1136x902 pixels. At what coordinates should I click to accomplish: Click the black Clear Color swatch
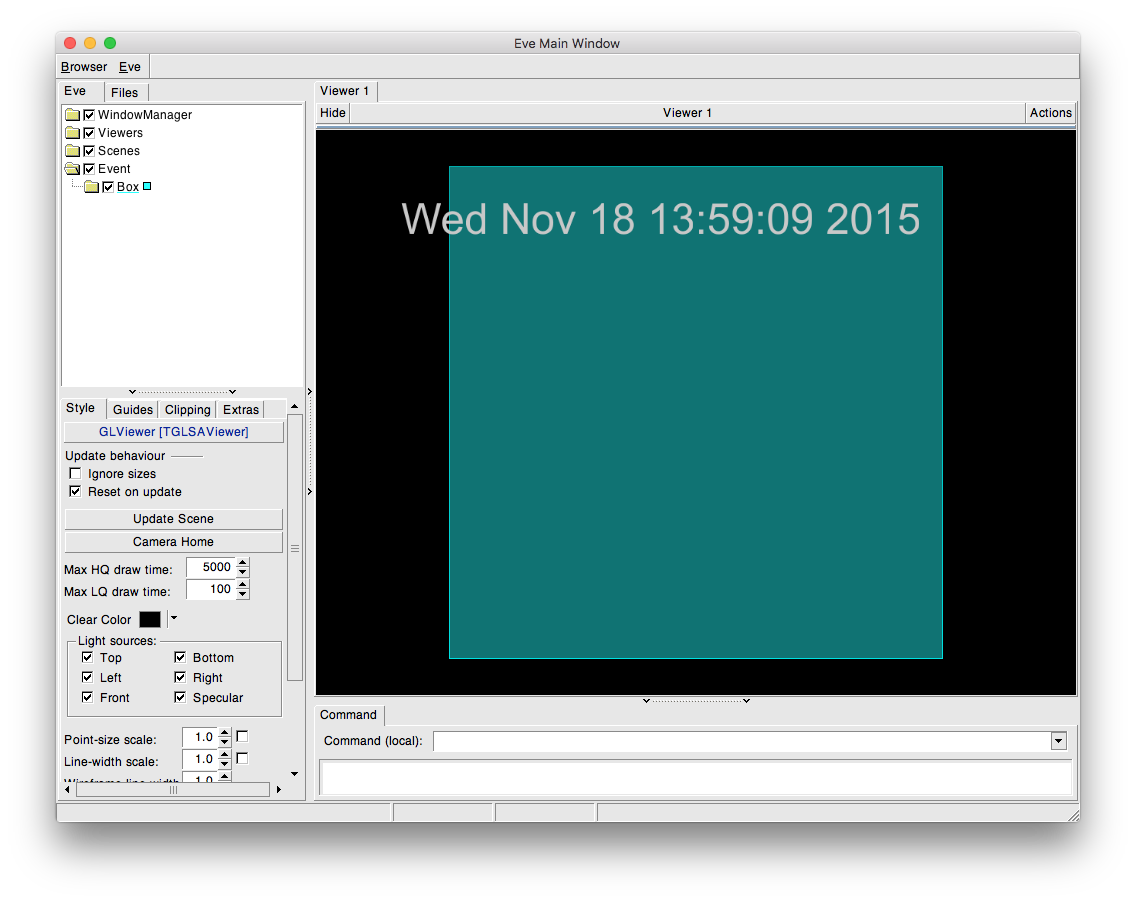point(150,620)
